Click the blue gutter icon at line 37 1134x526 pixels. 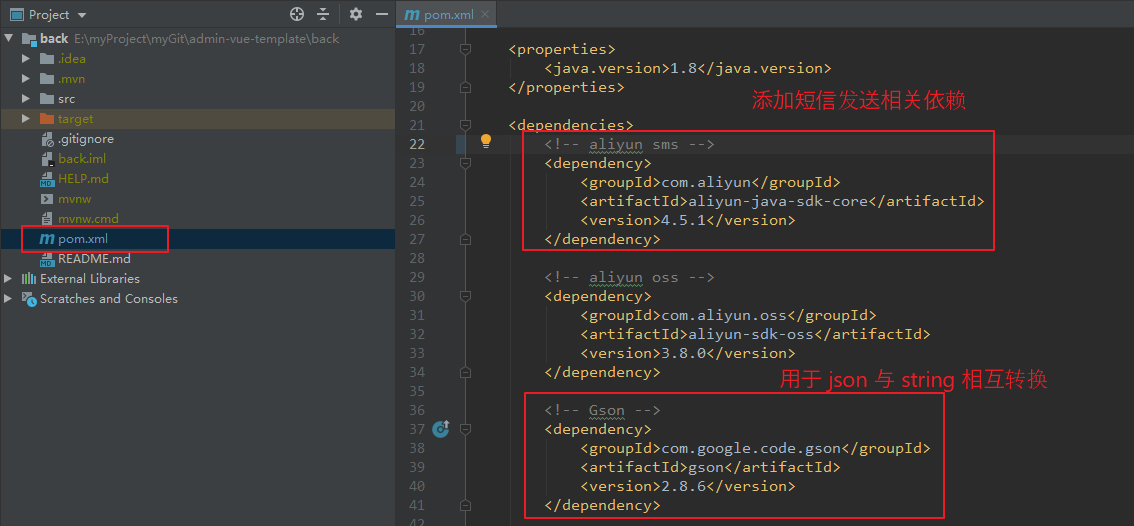point(440,429)
